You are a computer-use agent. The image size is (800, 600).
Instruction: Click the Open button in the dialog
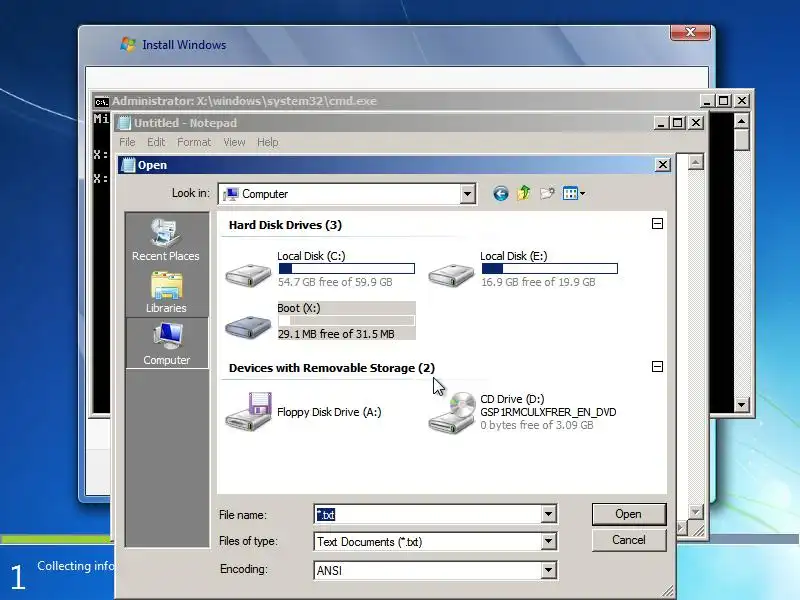tap(629, 514)
